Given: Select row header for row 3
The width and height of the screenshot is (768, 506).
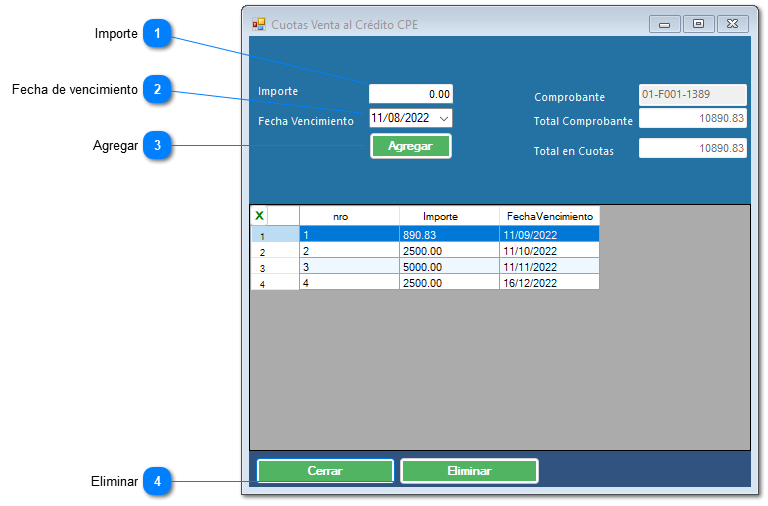Looking at the screenshot, I should pyautogui.click(x=275, y=266).
